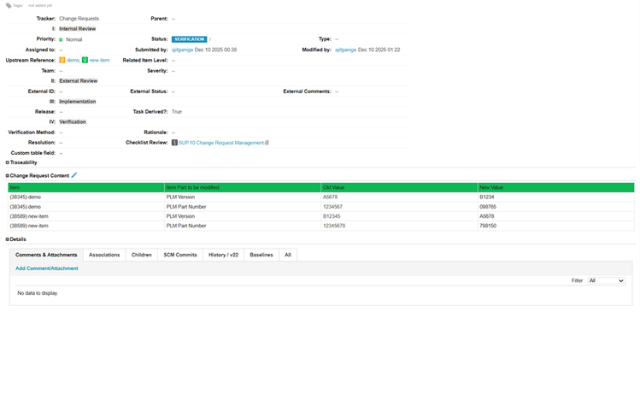Viewport: 640px width, 400px height.
Task: Click the Add Comment/Attachment link
Action: coord(47,268)
